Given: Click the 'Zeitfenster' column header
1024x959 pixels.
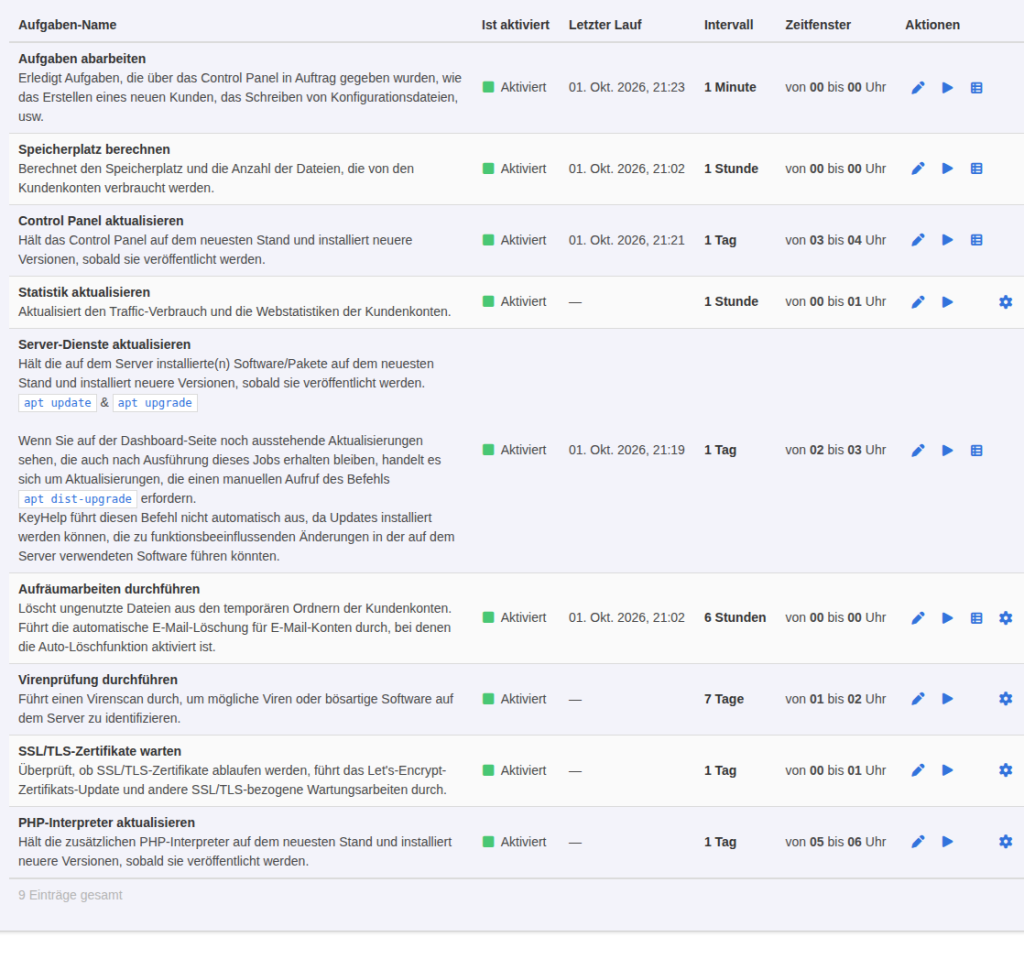Looking at the screenshot, I should tap(818, 25).
